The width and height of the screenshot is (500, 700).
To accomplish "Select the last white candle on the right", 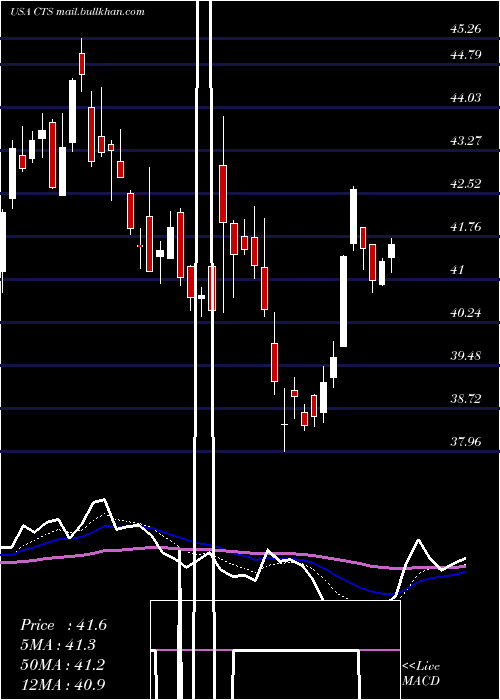I will (x=392, y=251).
